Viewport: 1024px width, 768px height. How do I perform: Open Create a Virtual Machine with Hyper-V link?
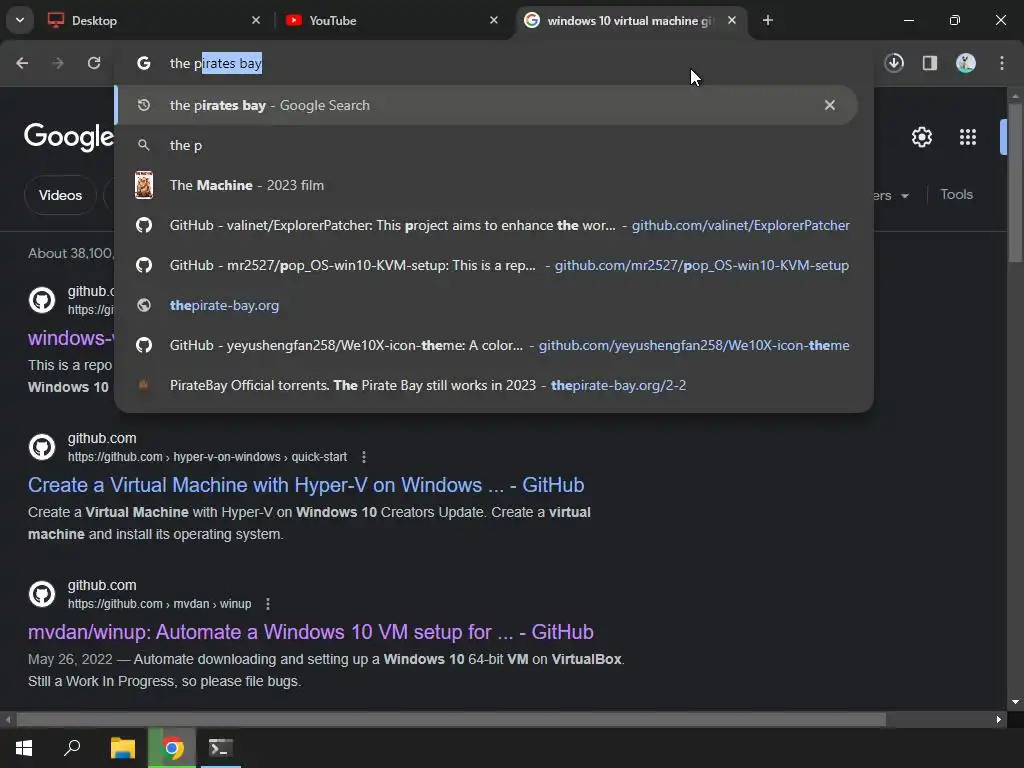(x=306, y=485)
